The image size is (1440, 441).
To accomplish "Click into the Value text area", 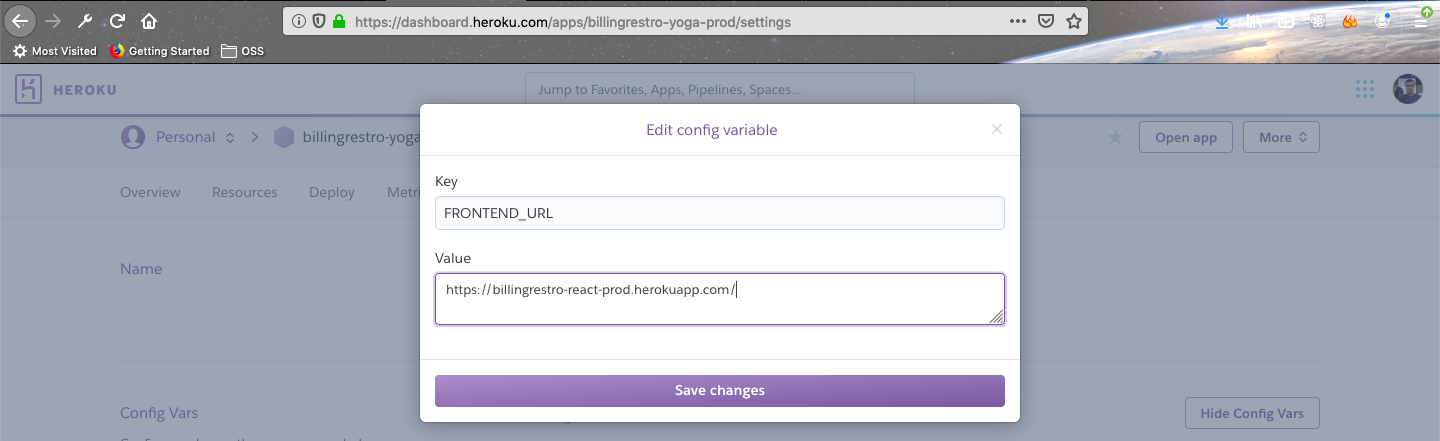I will click(x=720, y=299).
